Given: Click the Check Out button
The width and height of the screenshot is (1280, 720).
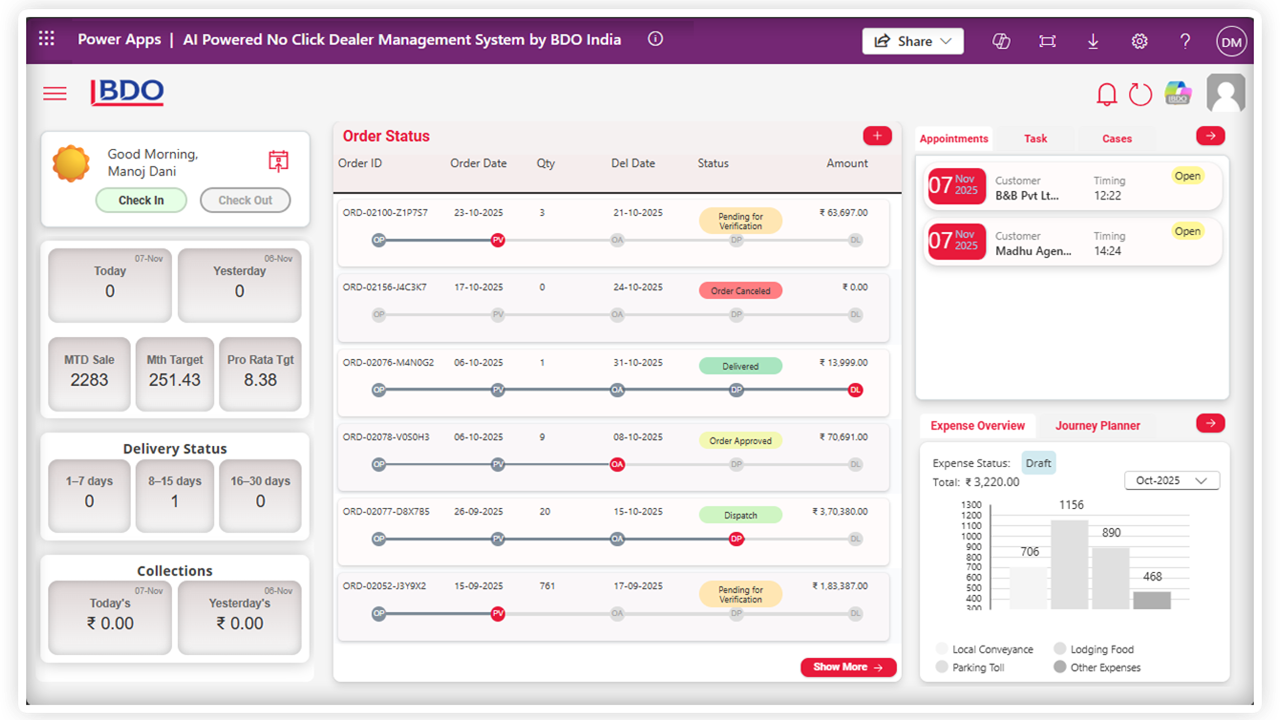Looking at the screenshot, I should click(245, 200).
